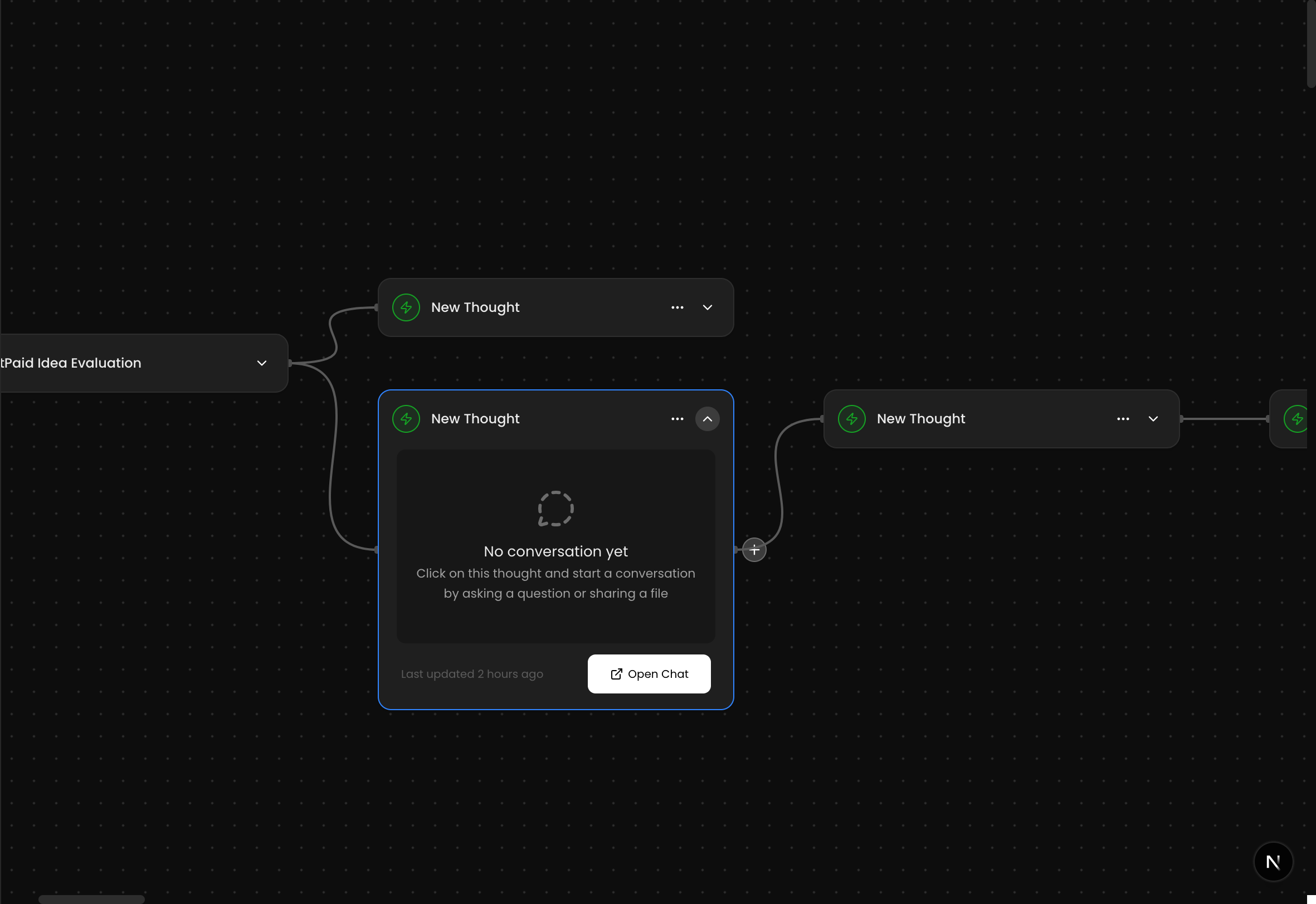Collapse the expanded New Thought card
Image resolution: width=1316 pixels, height=904 pixels.
pos(707,419)
